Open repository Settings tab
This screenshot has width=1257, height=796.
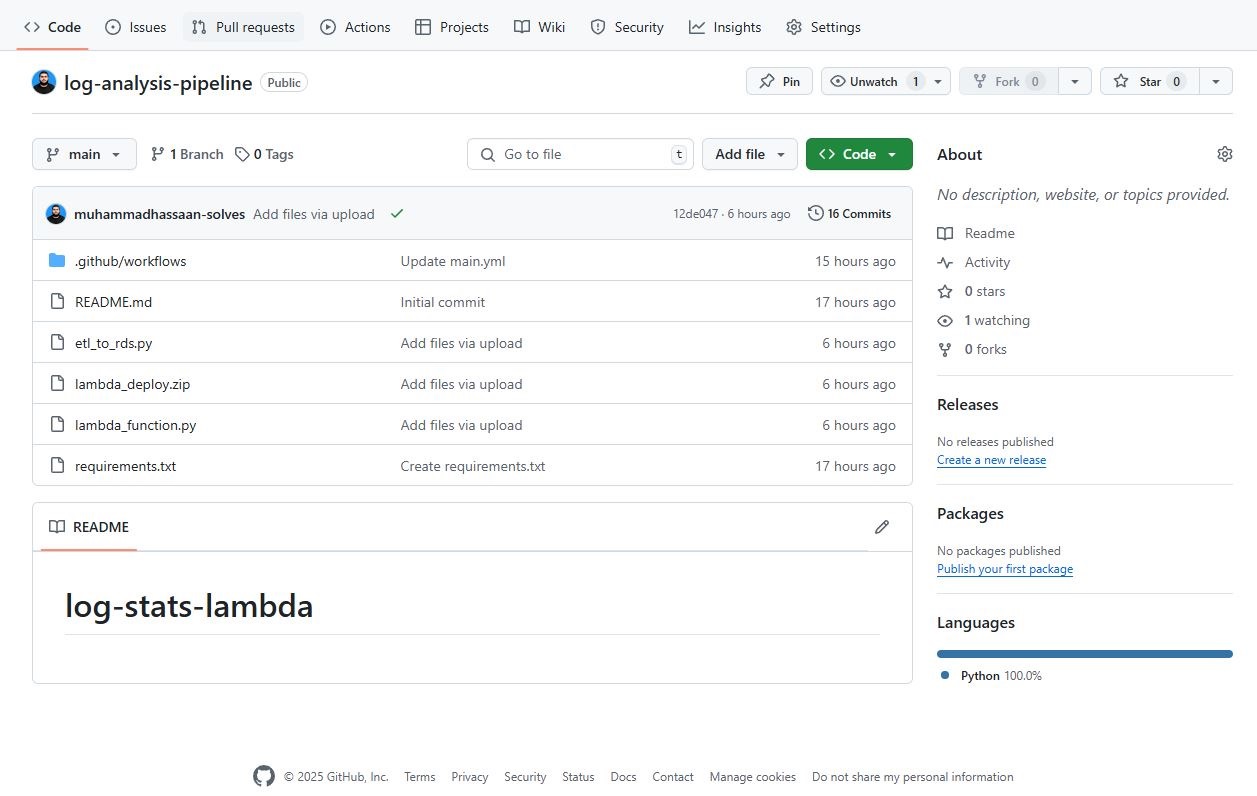pos(823,27)
